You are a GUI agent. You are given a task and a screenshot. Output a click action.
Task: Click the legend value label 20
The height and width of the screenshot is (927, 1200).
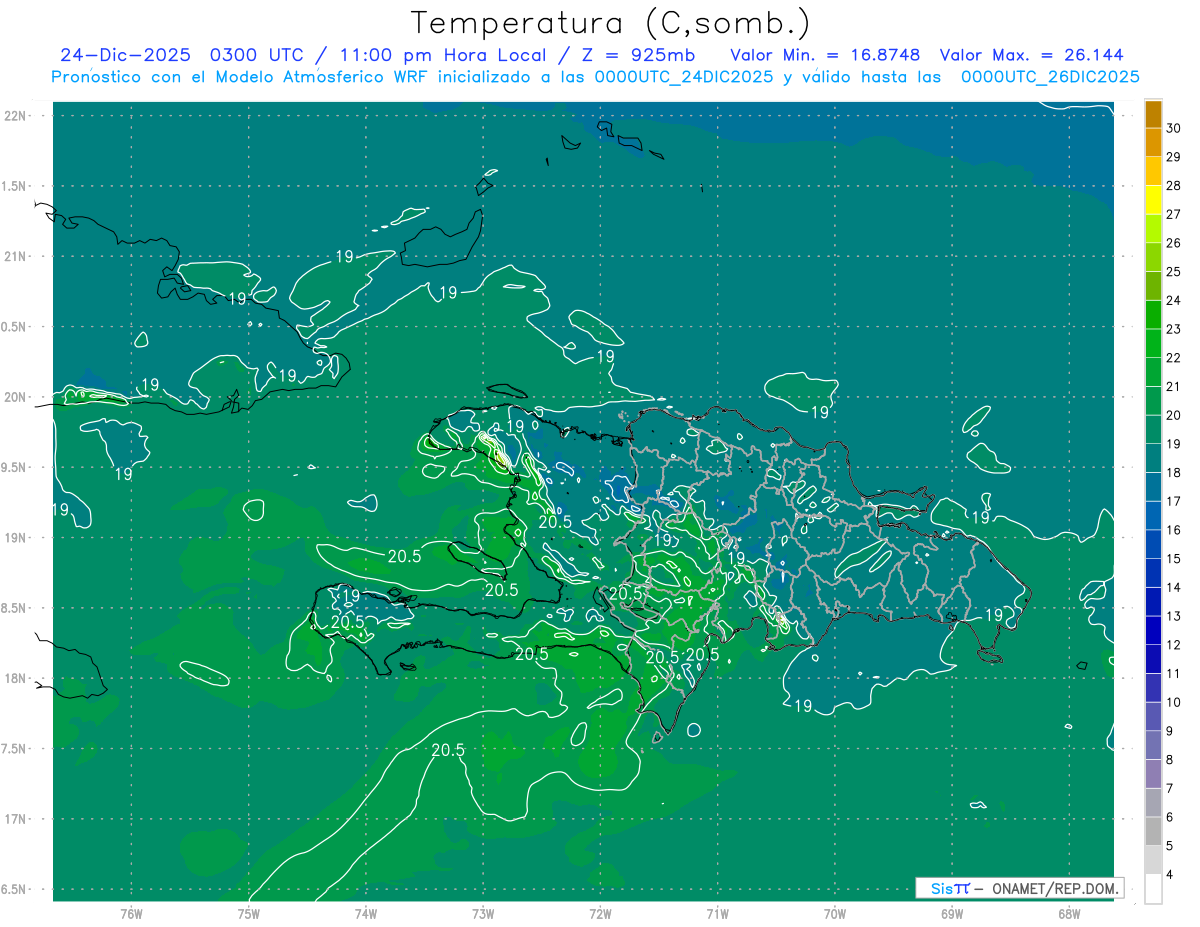point(1173,415)
